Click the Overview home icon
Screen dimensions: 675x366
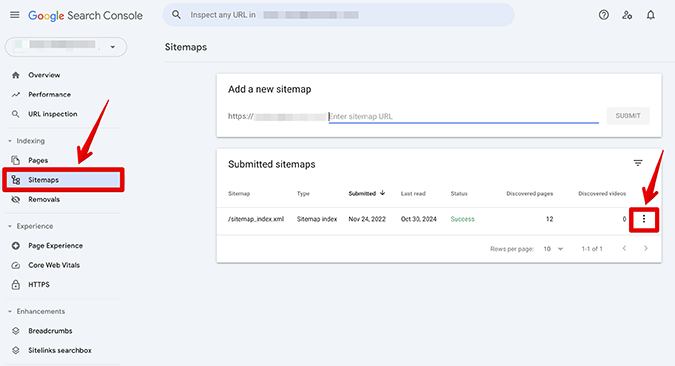click(16, 75)
